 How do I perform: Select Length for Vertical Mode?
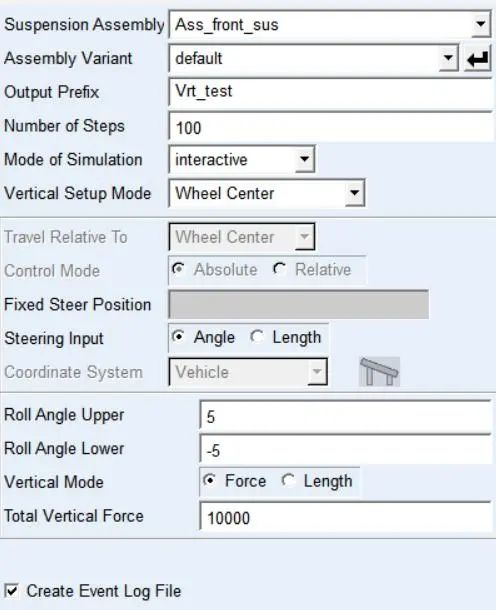(x=288, y=480)
